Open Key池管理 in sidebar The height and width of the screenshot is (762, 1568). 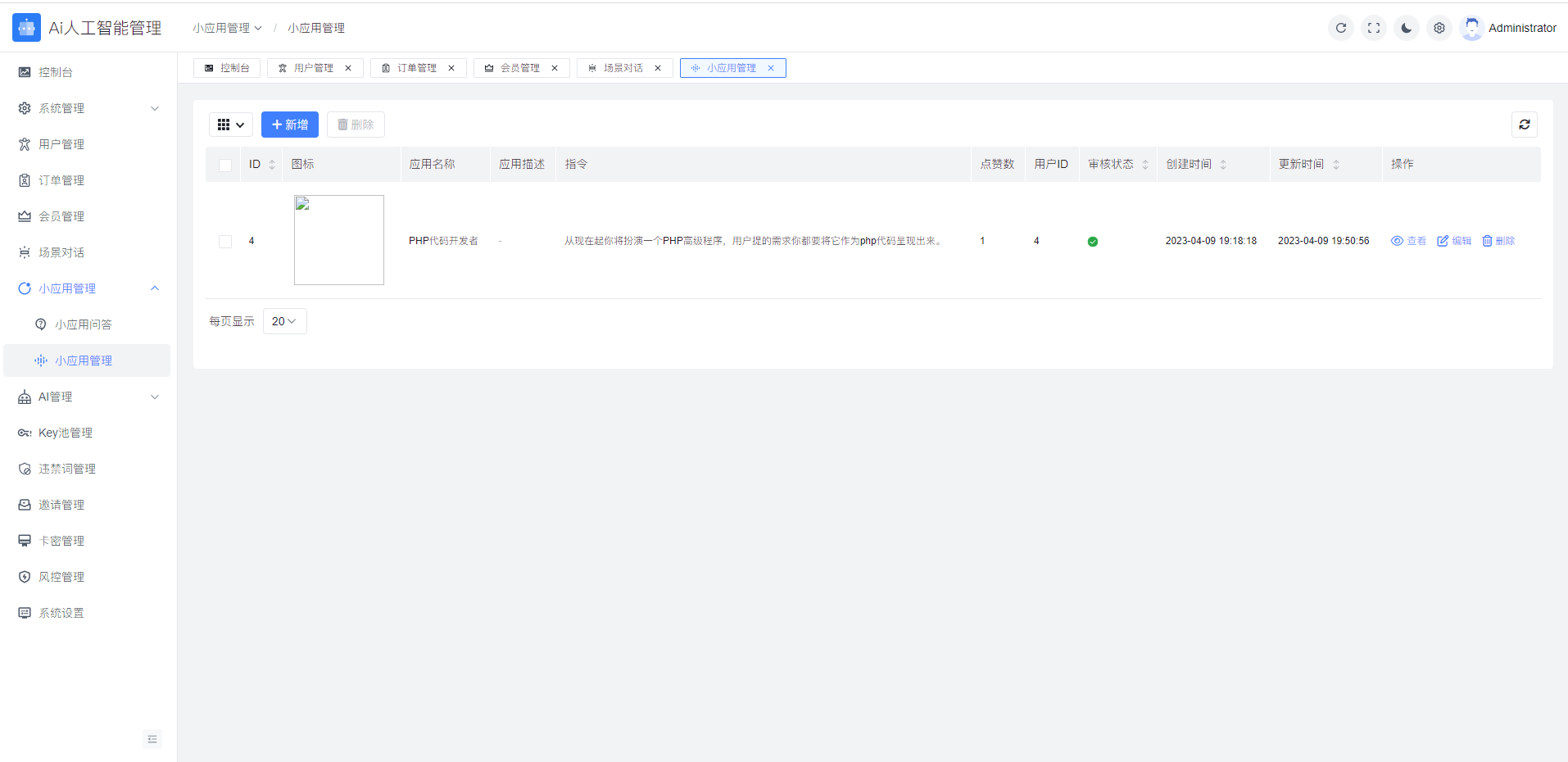coord(88,433)
